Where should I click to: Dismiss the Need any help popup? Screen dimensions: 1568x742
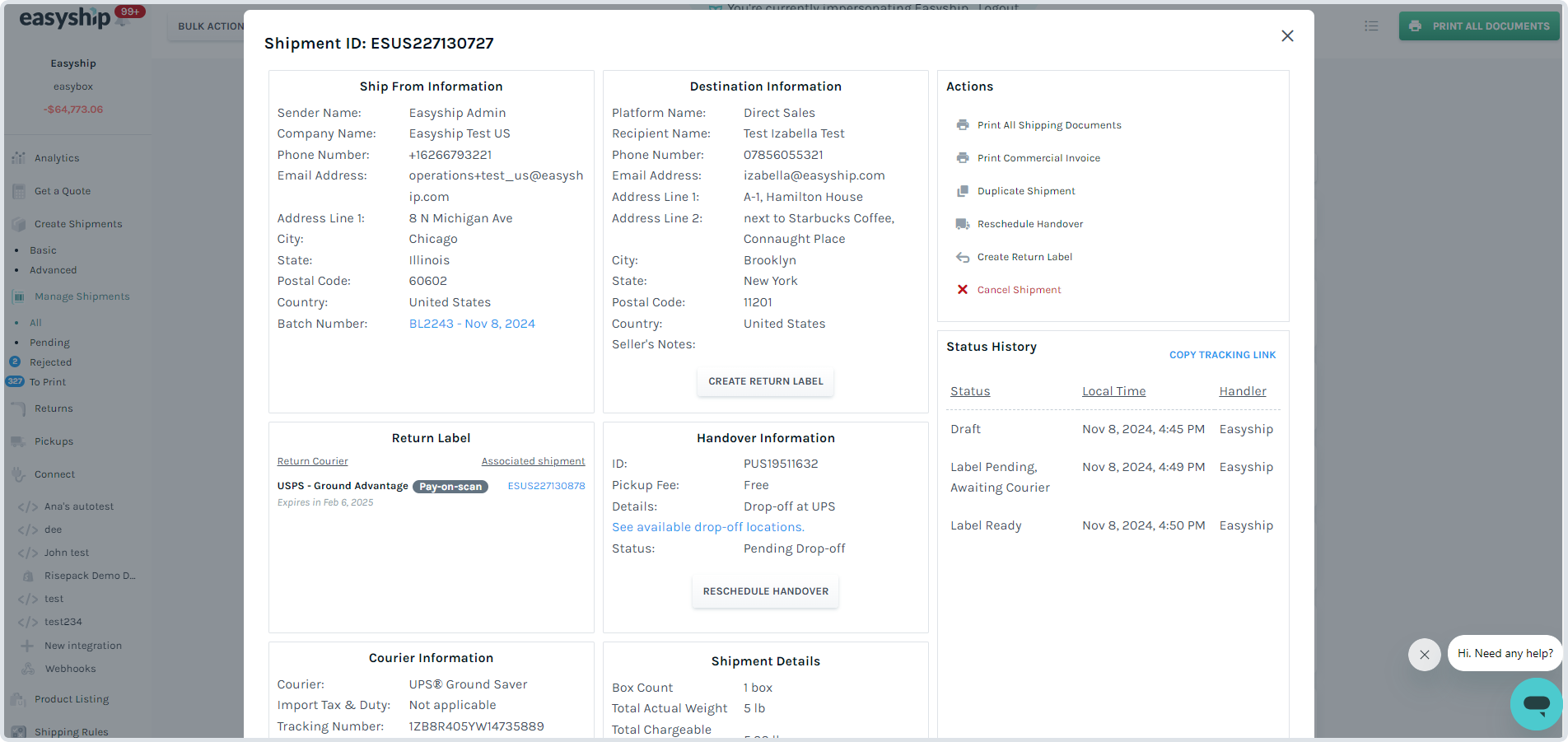click(1424, 655)
